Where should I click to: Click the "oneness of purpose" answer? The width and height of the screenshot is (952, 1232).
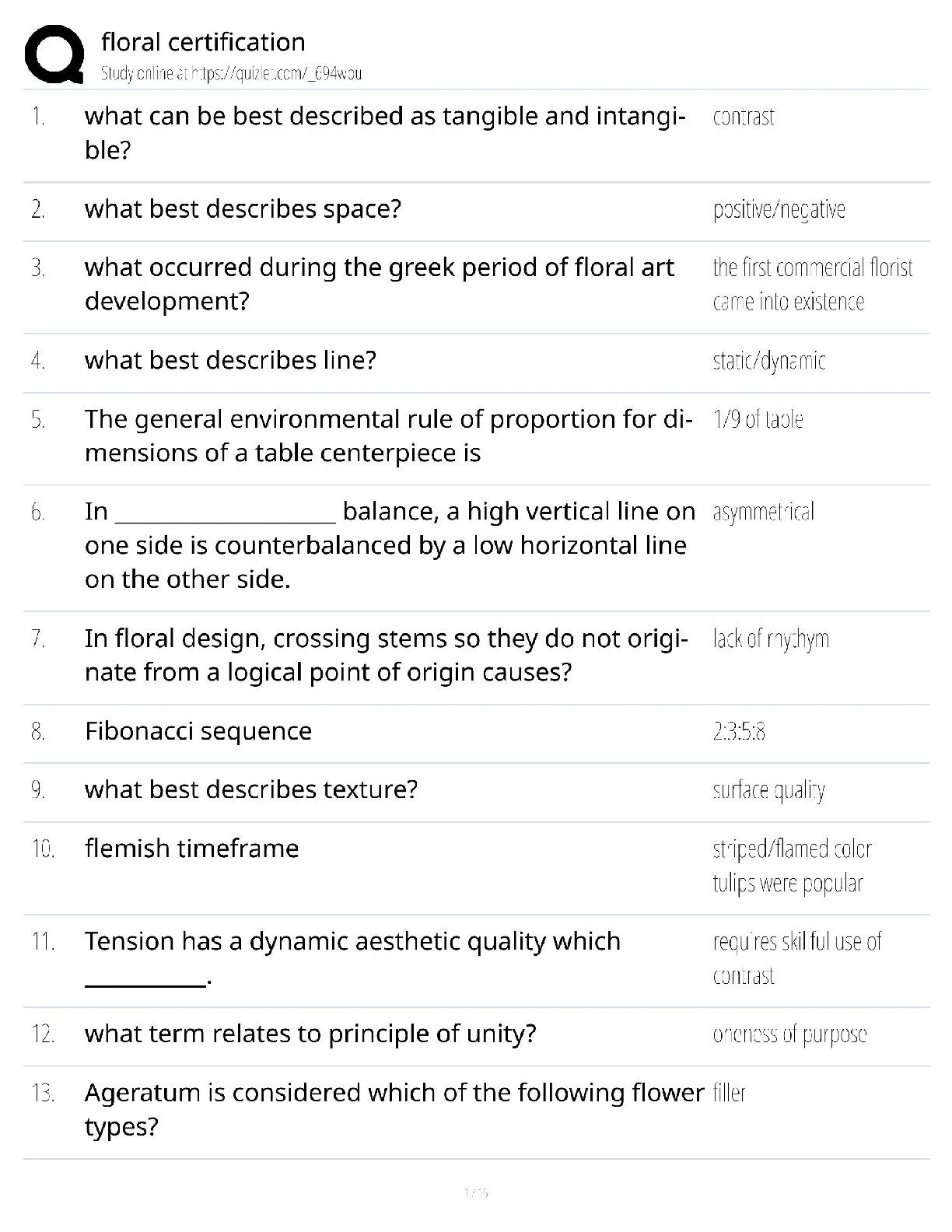[x=789, y=1034]
